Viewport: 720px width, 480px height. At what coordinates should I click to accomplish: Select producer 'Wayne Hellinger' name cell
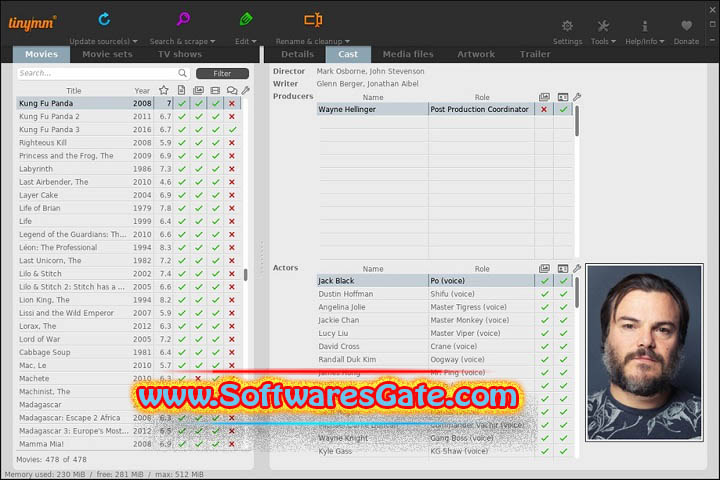[x=372, y=109]
